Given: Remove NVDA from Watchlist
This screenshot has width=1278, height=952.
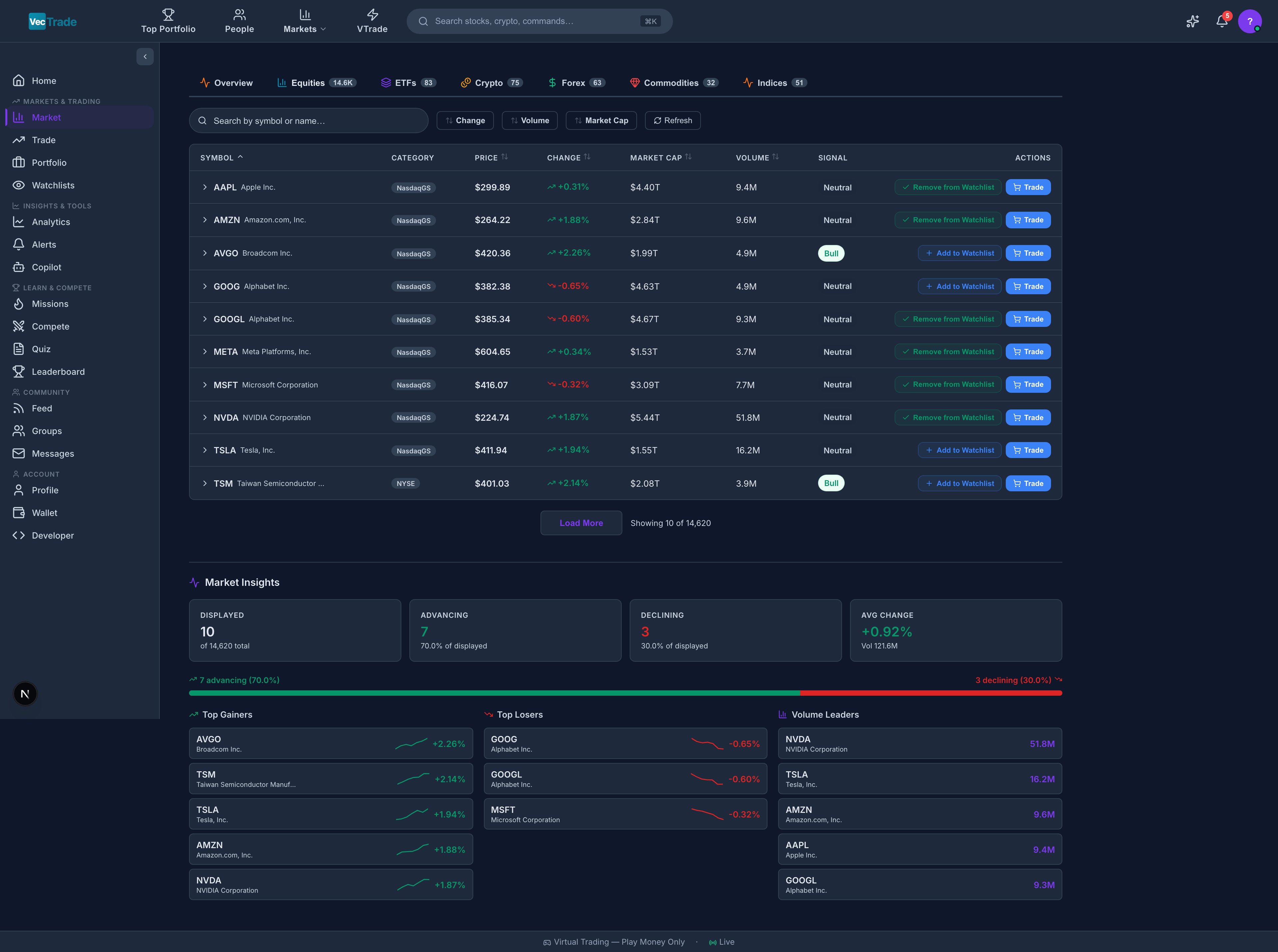Looking at the screenshot, I should click(x=948, y=418).
